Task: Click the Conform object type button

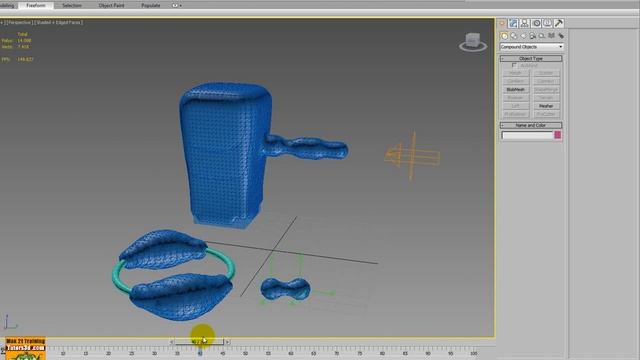Action: point(516,81)
